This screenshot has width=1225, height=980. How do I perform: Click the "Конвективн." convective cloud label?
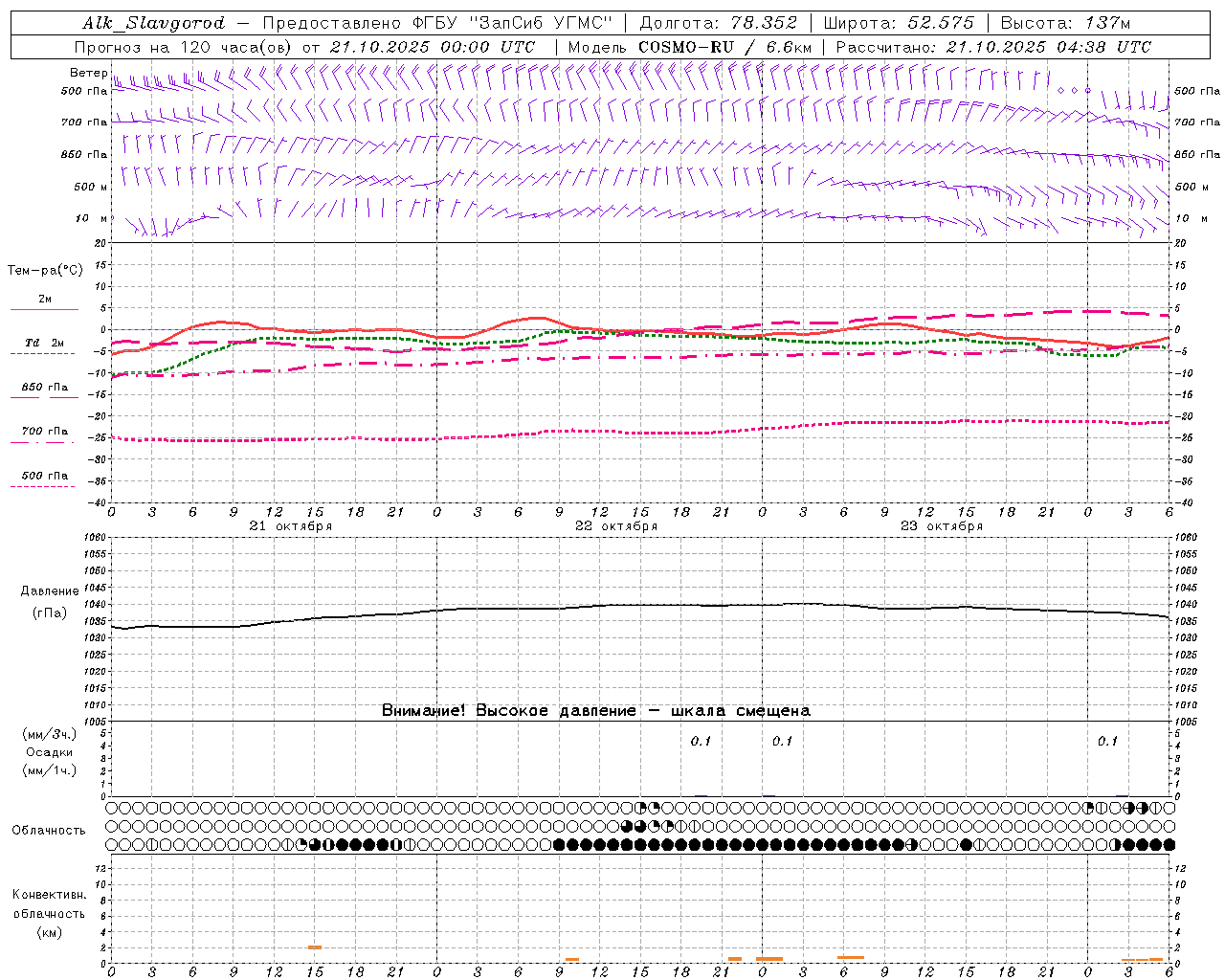[49, 895]
